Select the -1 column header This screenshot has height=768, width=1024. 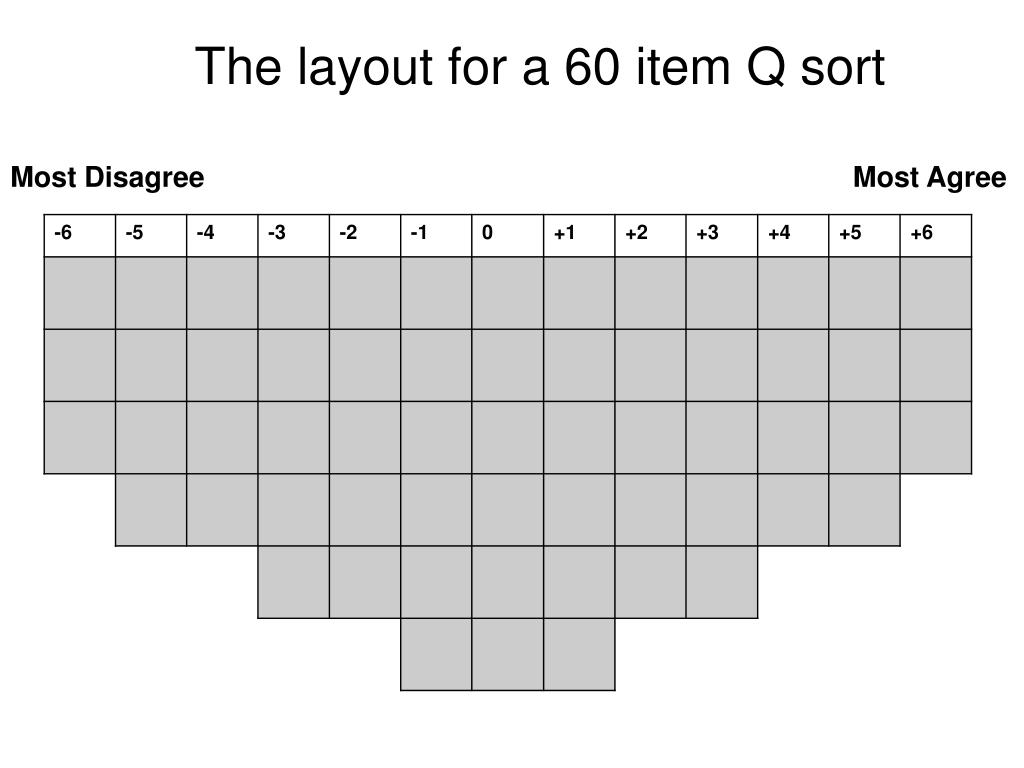[x=436, y=236]
